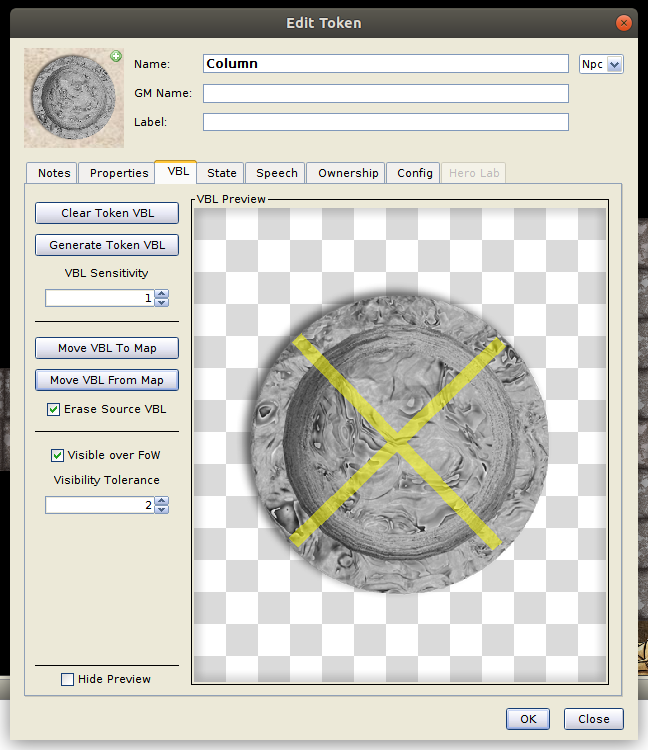
Task: Toggle Visible over FoW checkbox
Action: coord(57,455)
